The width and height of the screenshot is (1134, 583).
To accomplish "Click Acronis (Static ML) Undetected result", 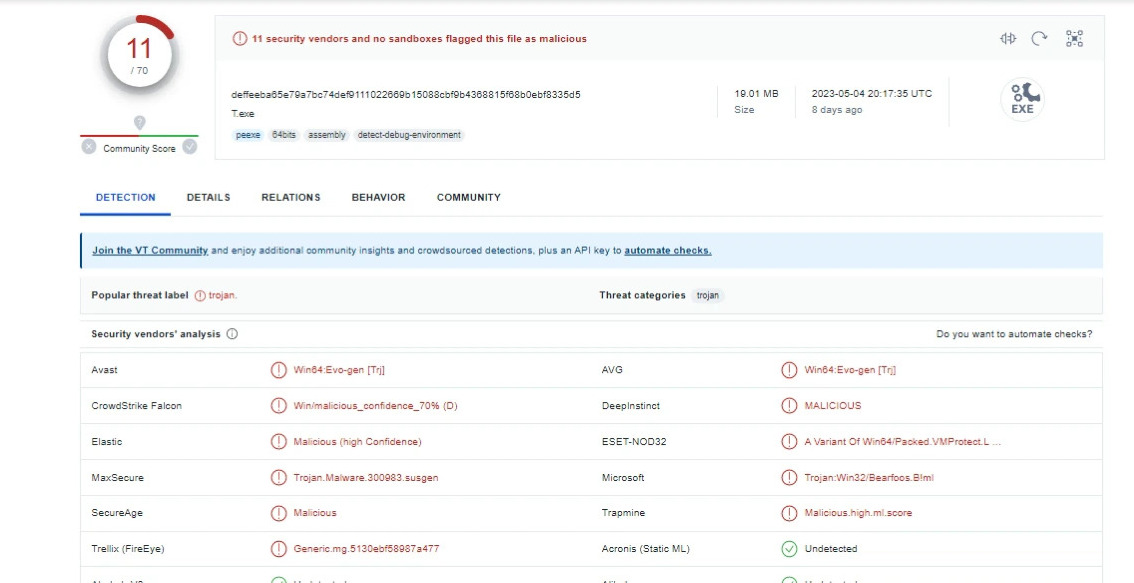I will point(831,549).
